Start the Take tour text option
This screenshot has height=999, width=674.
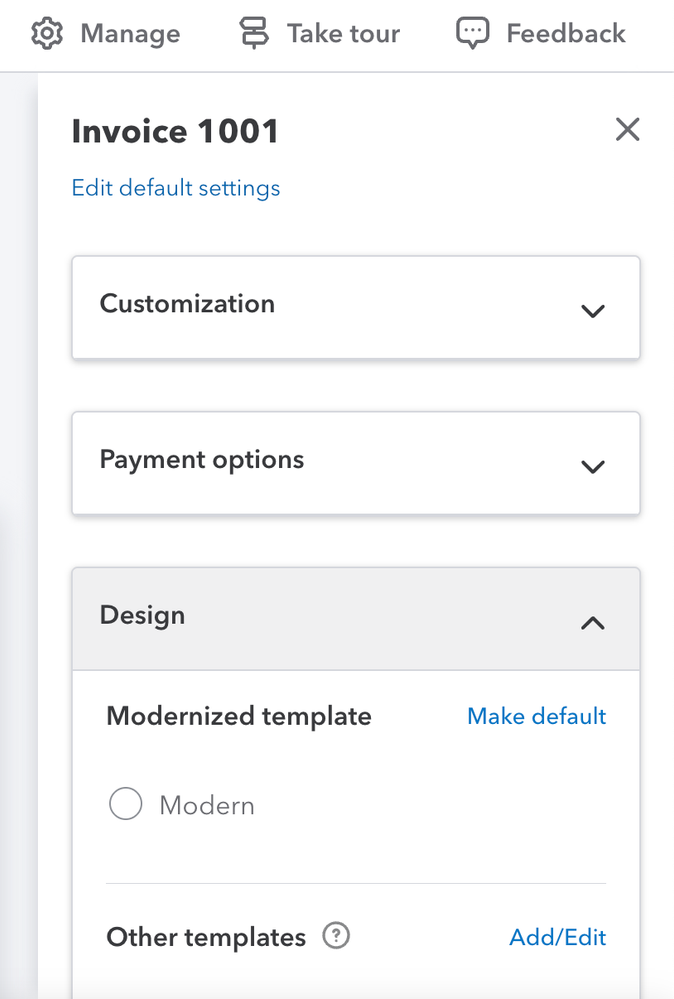tap(343, 34)
